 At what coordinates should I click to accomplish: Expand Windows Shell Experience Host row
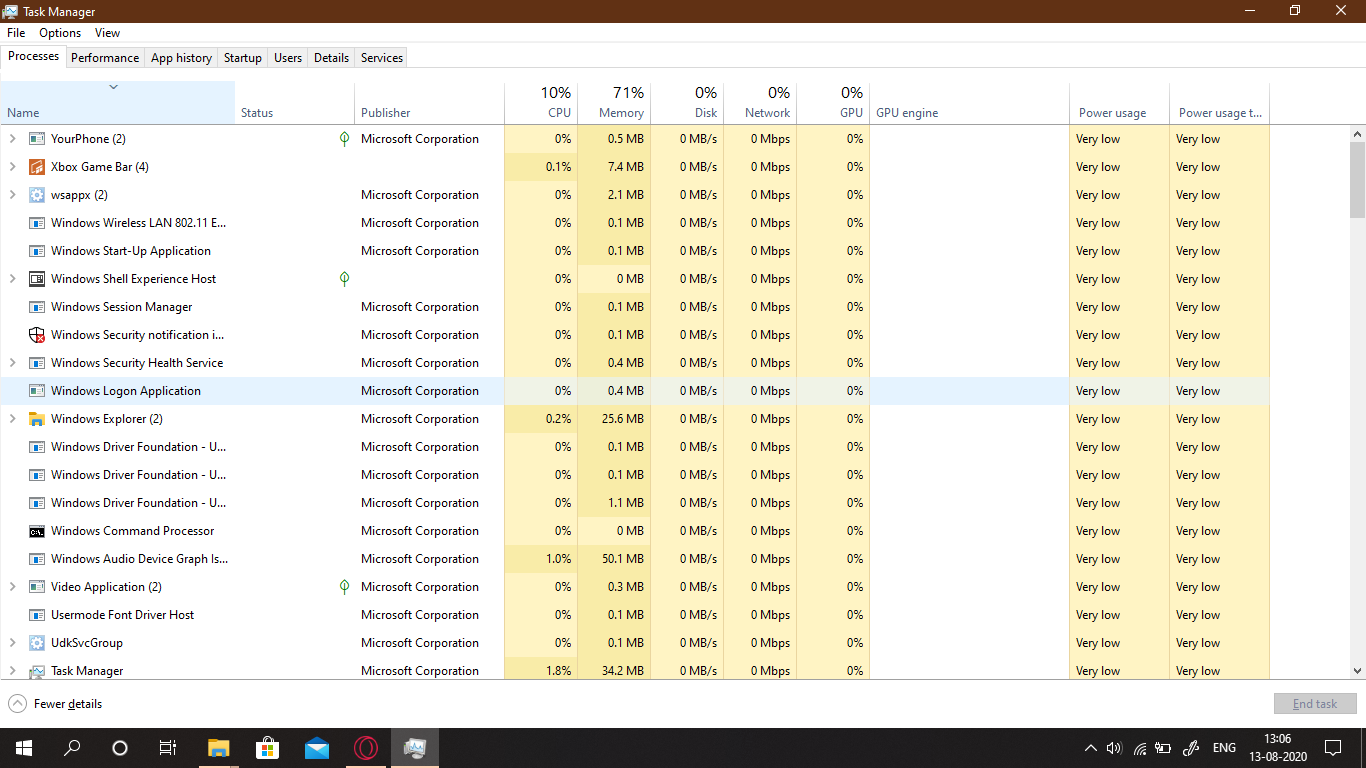[12, 279]
